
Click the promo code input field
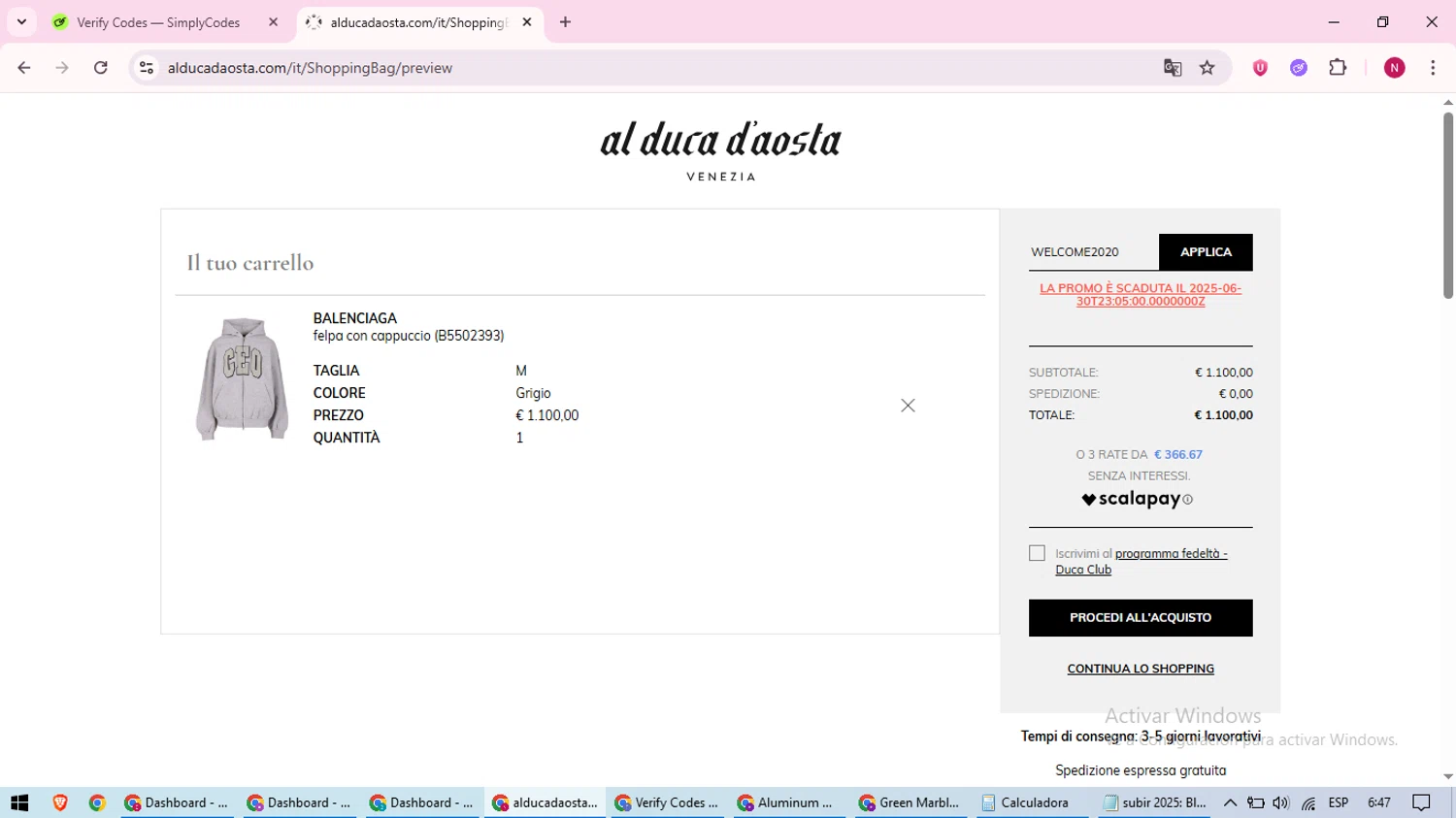[x=1093, y=252]
